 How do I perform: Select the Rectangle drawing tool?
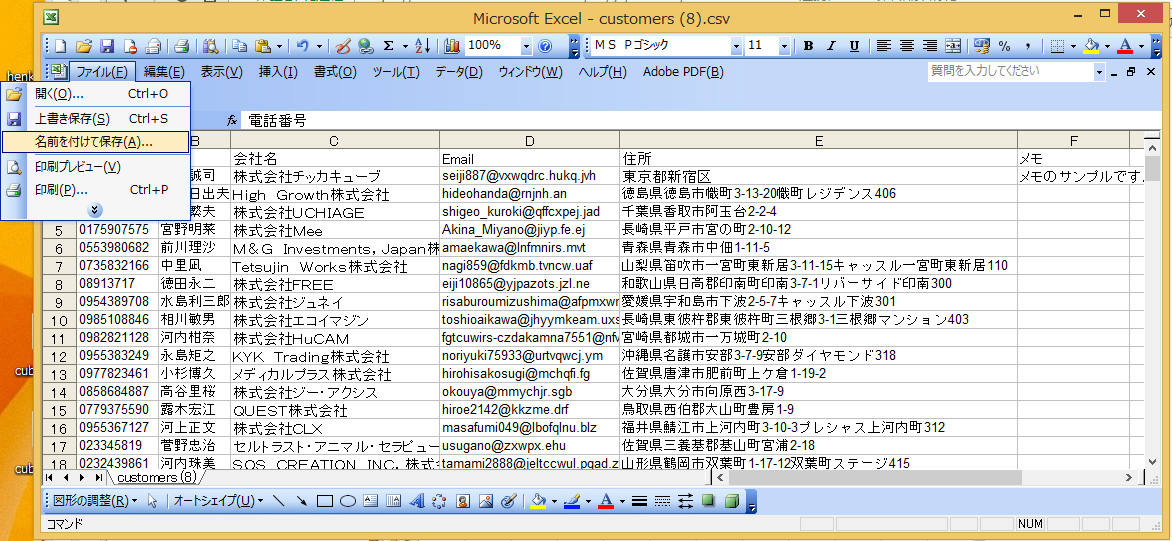point(325,501)
